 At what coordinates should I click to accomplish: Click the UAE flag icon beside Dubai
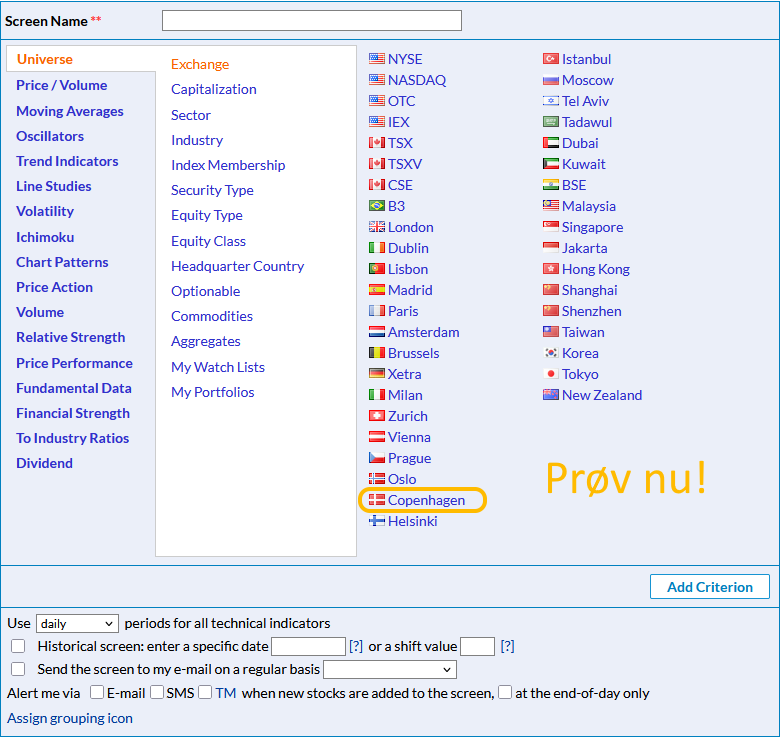[551, 143]
